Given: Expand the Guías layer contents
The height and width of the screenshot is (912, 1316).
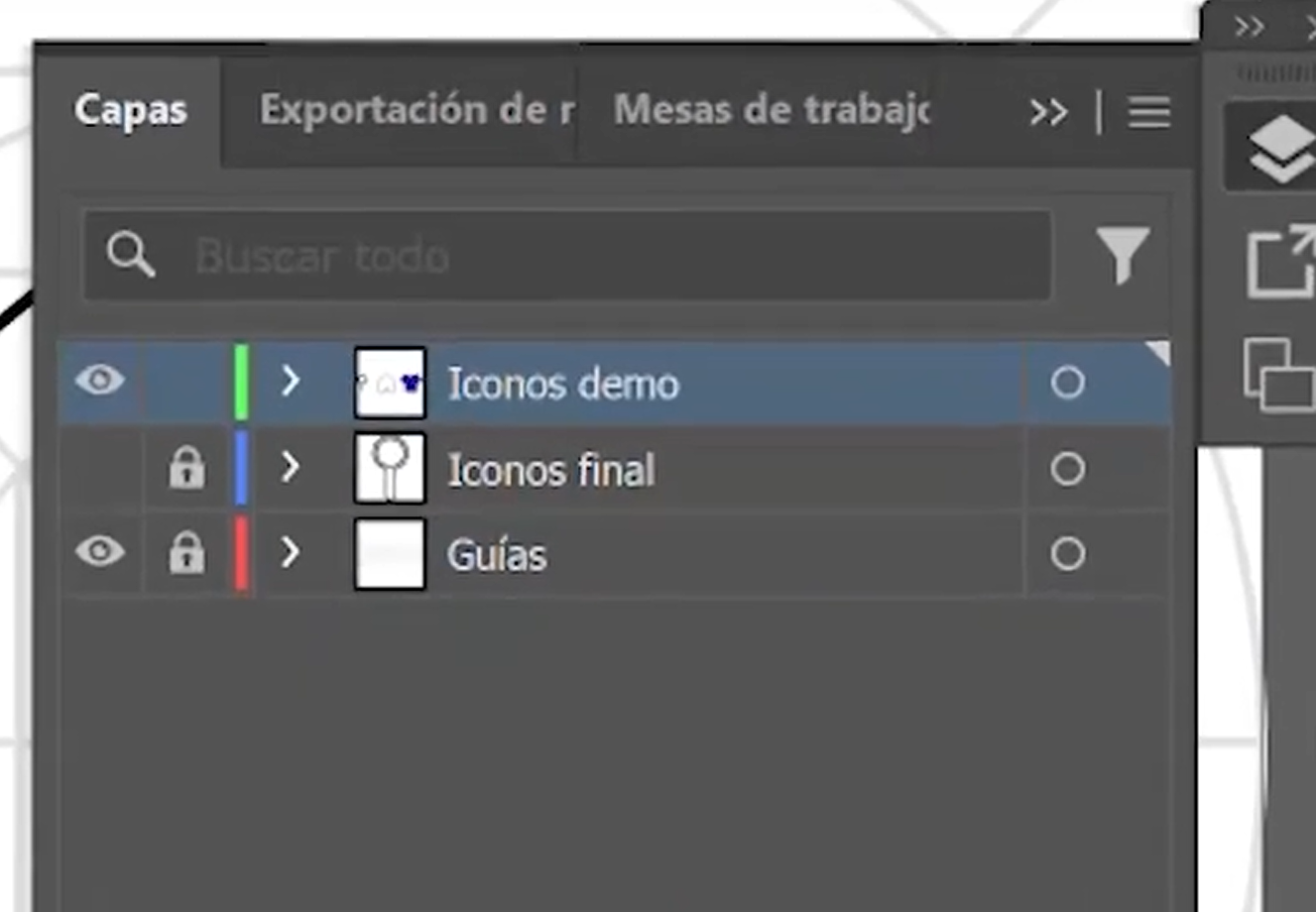Looking at the screenshot, I should click(290, 553).
